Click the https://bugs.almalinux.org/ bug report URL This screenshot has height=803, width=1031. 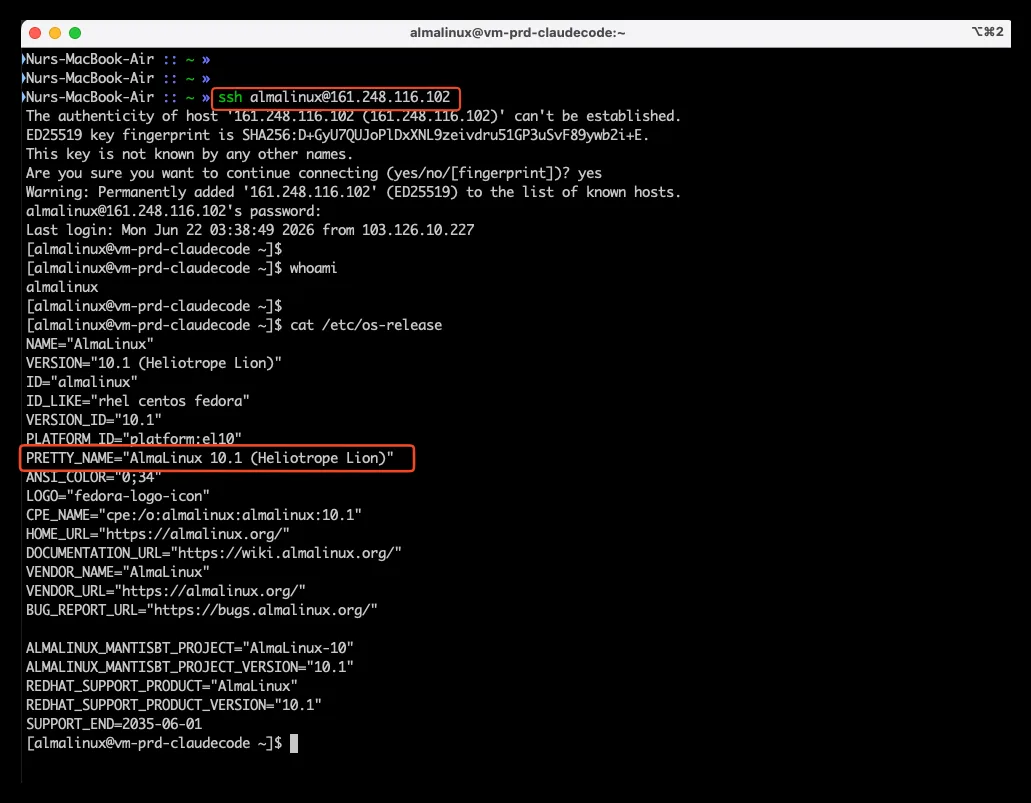(262, 610)
